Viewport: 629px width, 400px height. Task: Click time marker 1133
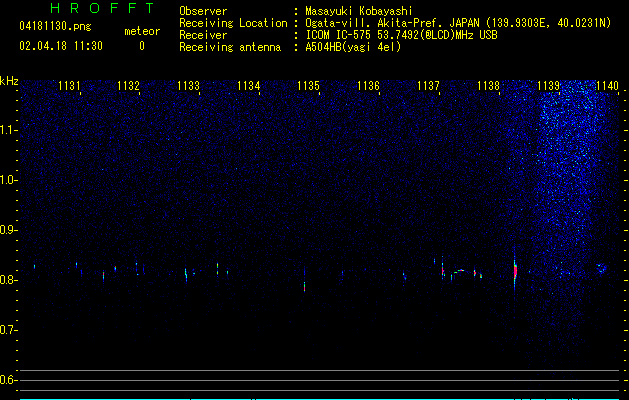[189, 86]
